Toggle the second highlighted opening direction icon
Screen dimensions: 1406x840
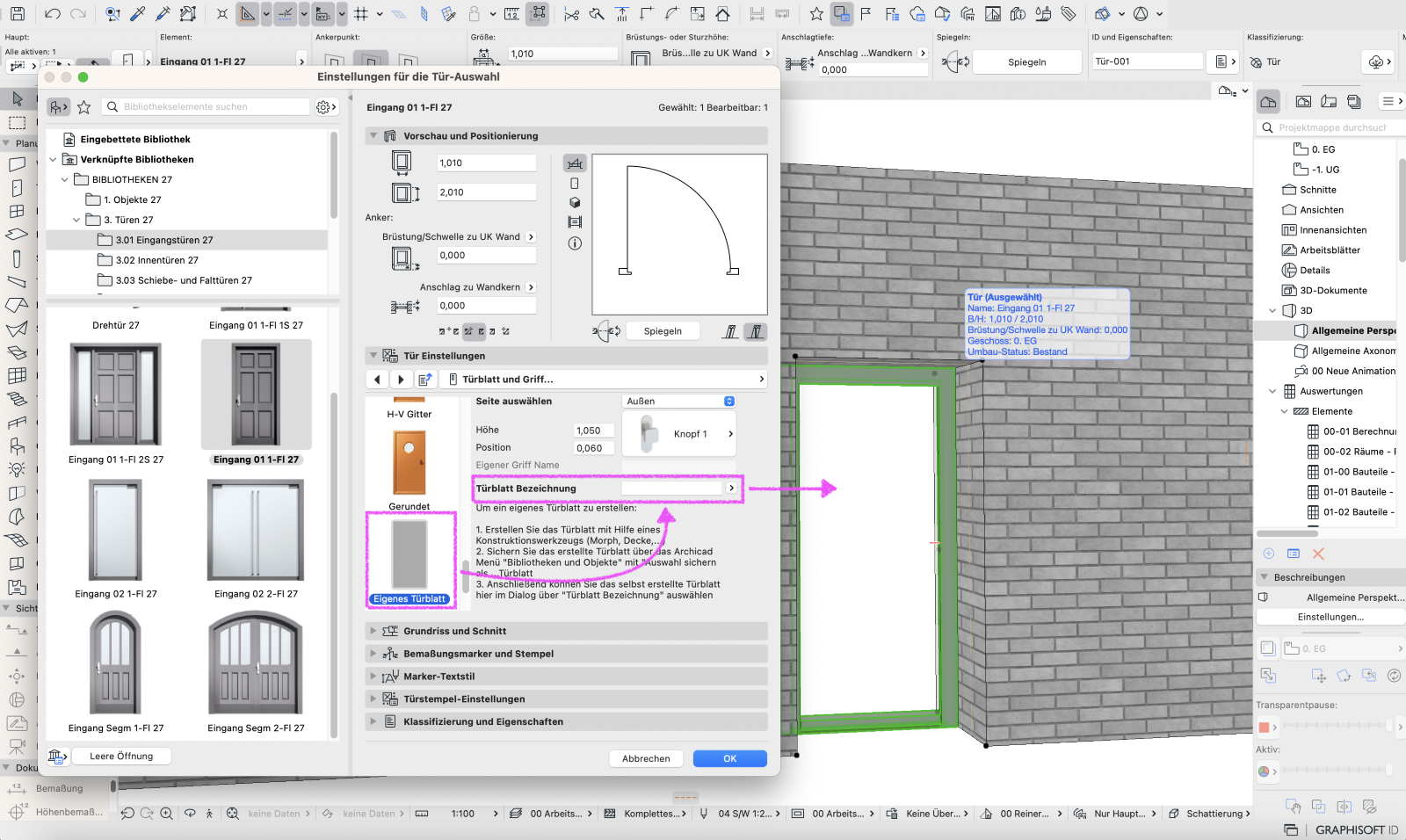[755, 331]
